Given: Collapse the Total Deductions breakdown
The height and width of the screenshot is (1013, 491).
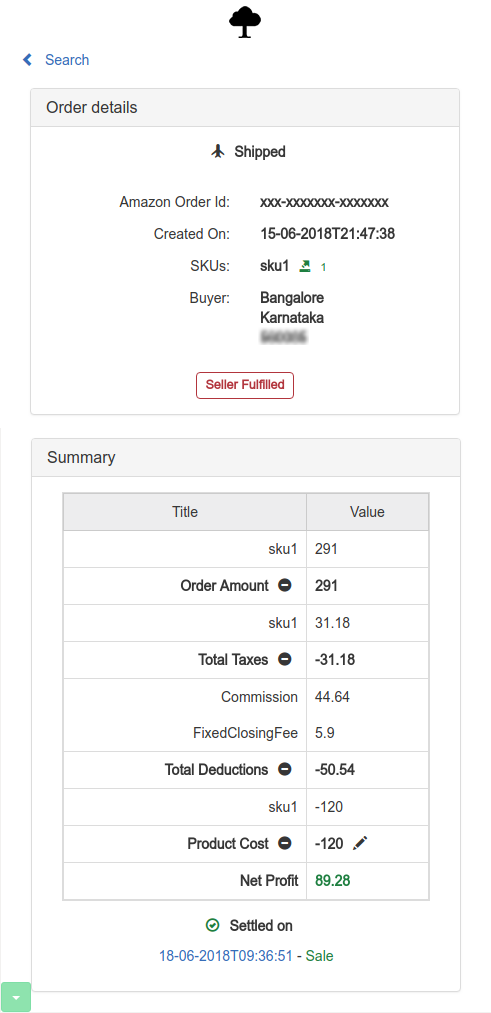Looking at the screenshot, I should (x=284, y=769).
